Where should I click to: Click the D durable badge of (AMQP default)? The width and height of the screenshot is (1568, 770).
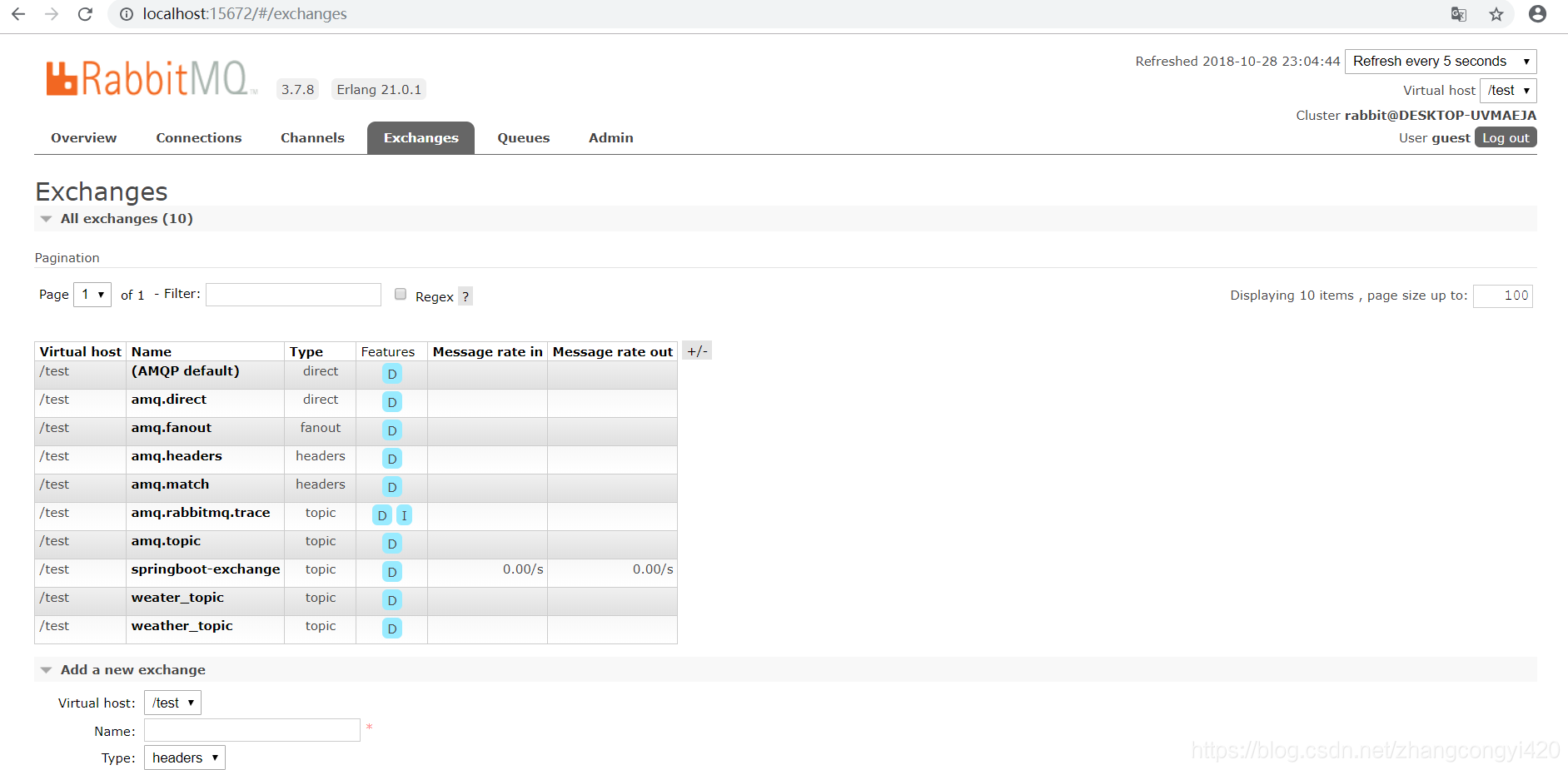pyautogui.click(x=392, y=374)
